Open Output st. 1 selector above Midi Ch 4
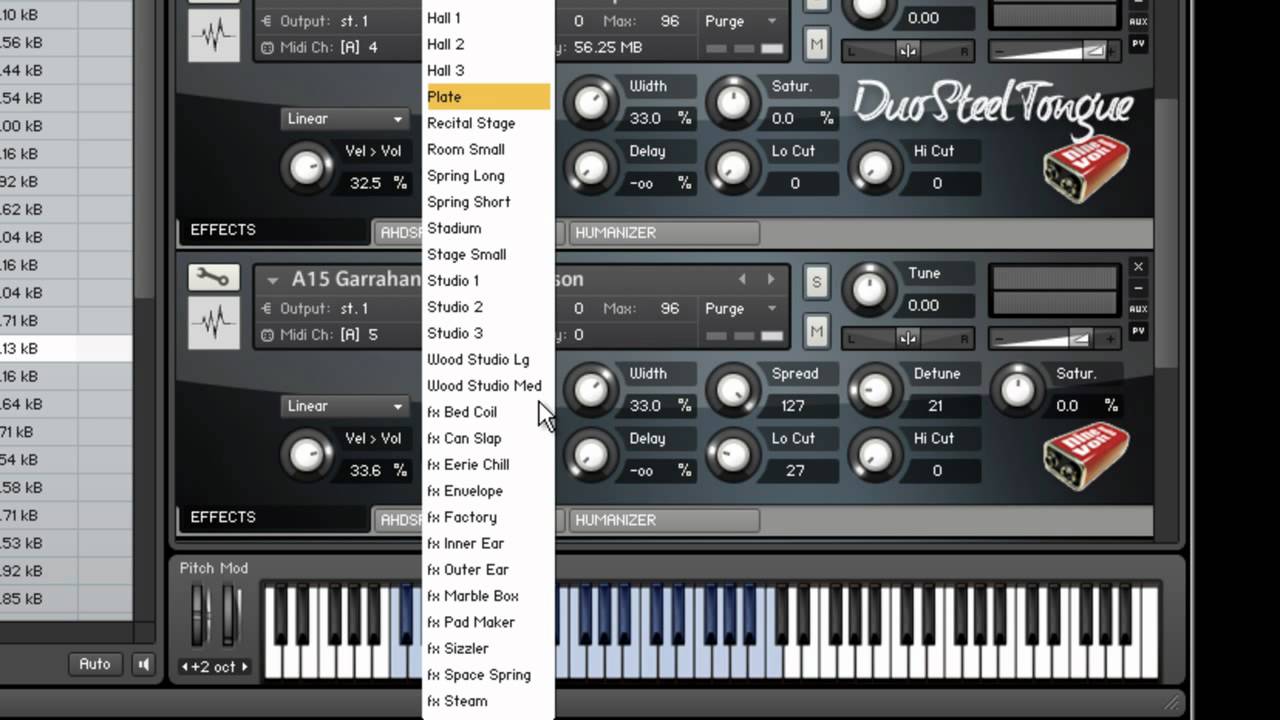This screenshot has height=720, width=1280. [x=342, y=21]
